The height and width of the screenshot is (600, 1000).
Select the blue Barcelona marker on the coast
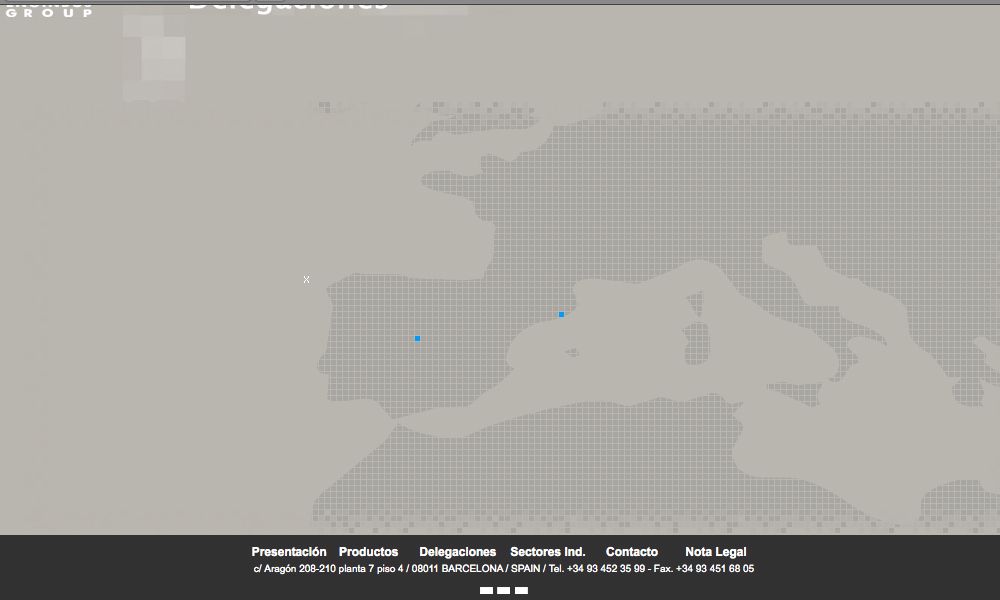(x=561, y=314)
